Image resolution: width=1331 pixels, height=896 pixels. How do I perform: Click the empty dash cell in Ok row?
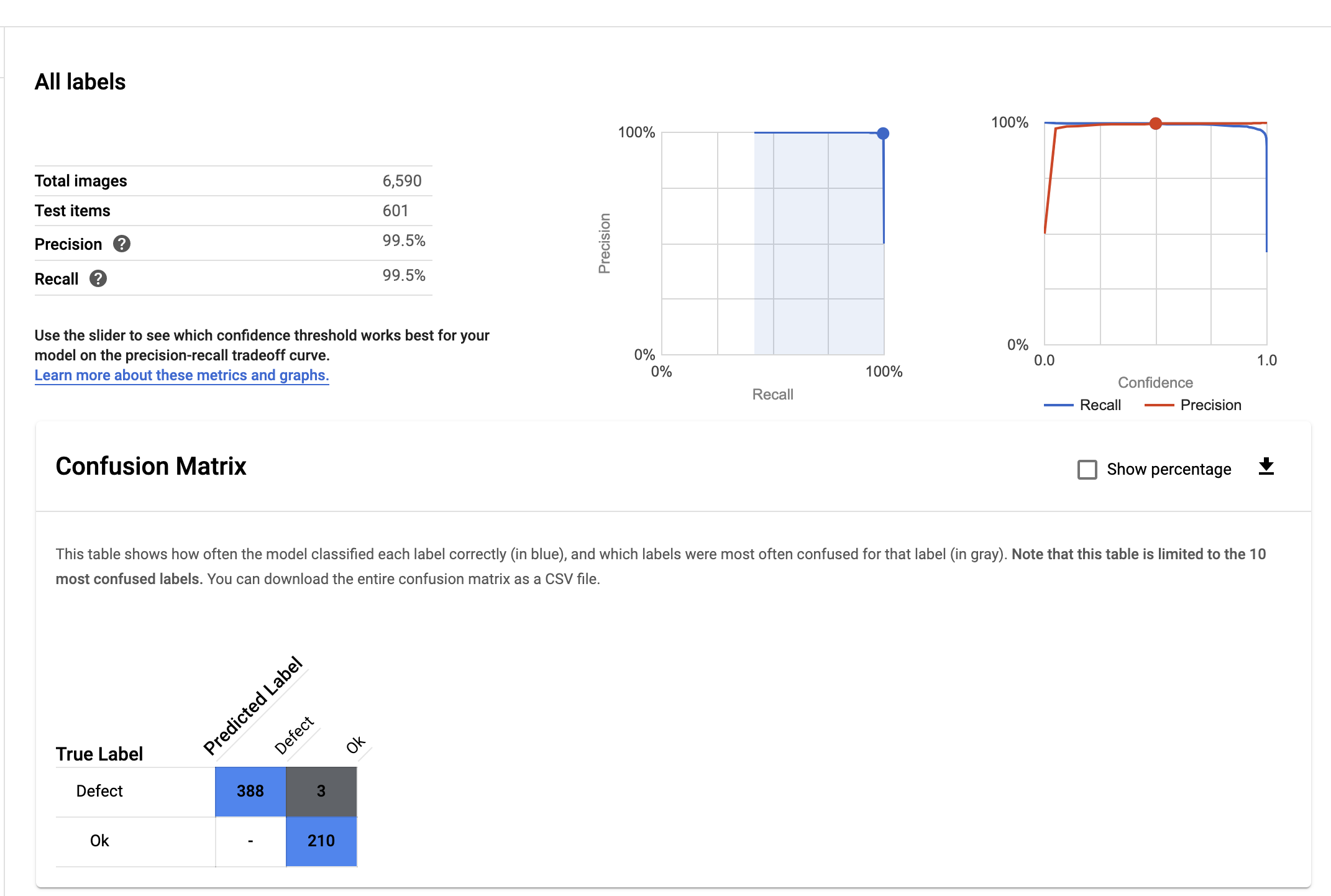tap(250, 841)
